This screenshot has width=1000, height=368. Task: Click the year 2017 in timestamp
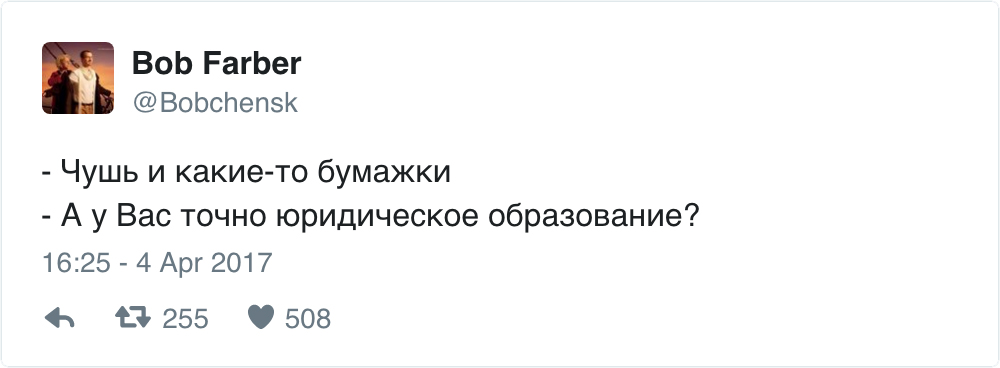click(240, 263)
